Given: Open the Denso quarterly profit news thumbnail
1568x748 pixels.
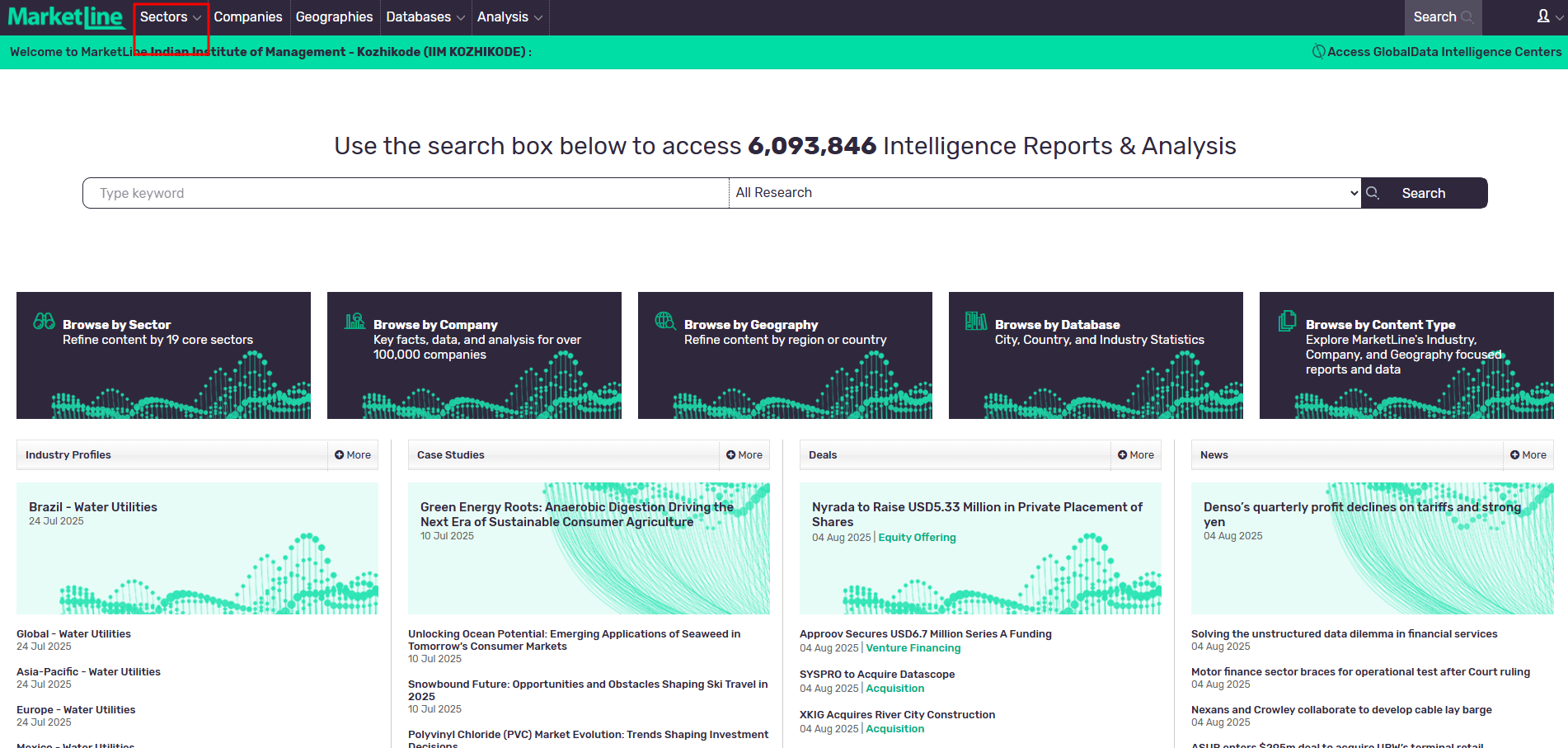Looking at the screenshot, I should pyautogui.click(x=1372, y=548).
